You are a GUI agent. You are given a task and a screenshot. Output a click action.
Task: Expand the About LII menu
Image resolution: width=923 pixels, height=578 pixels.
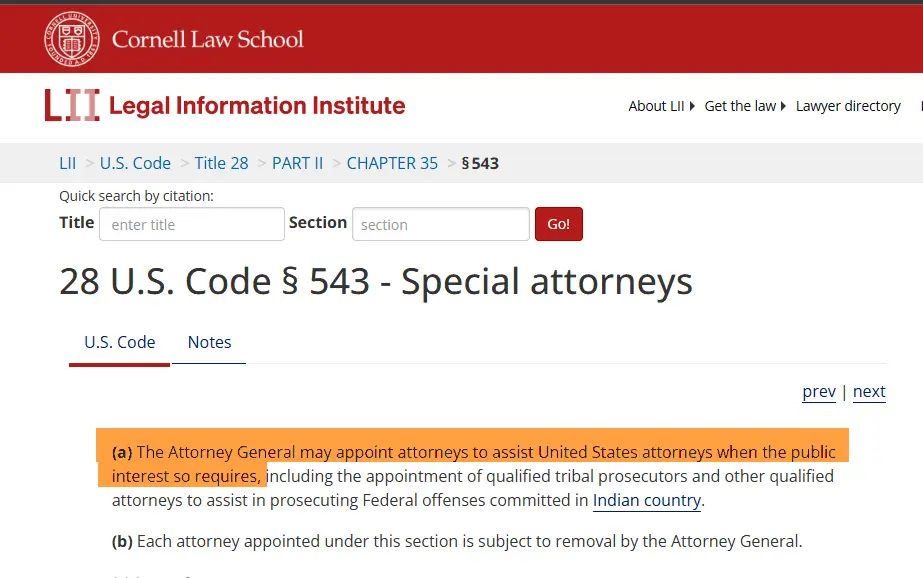click(661, 106)
